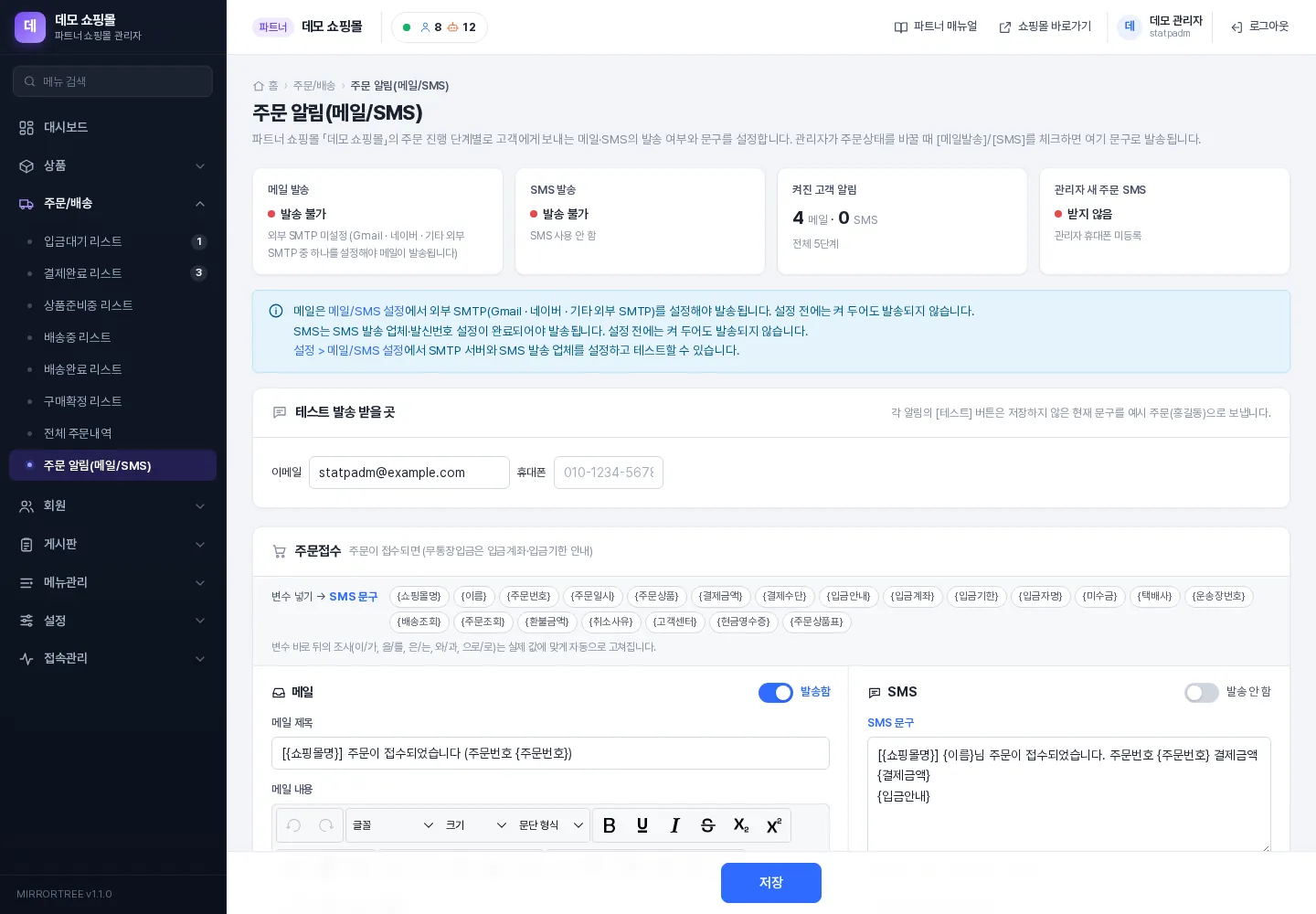Click the 메뉴관리 list icon in sidebar
1316x914 pixels.
point(27,583)
